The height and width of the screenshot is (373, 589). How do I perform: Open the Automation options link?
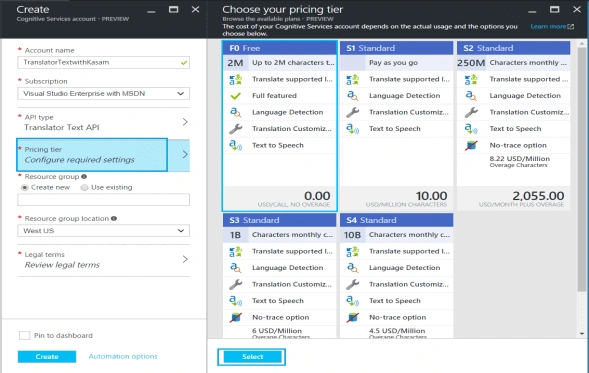pos(123,356)
